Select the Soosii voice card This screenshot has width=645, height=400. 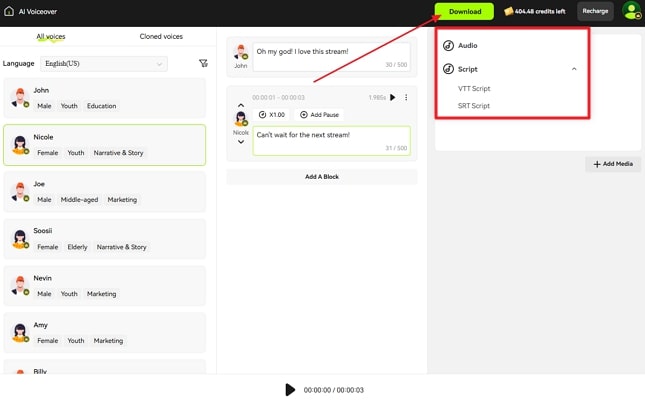[104, 239]
